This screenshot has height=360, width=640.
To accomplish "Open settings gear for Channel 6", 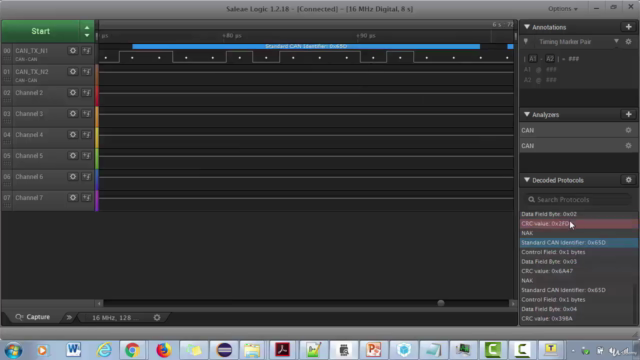I will click(73, 177).
